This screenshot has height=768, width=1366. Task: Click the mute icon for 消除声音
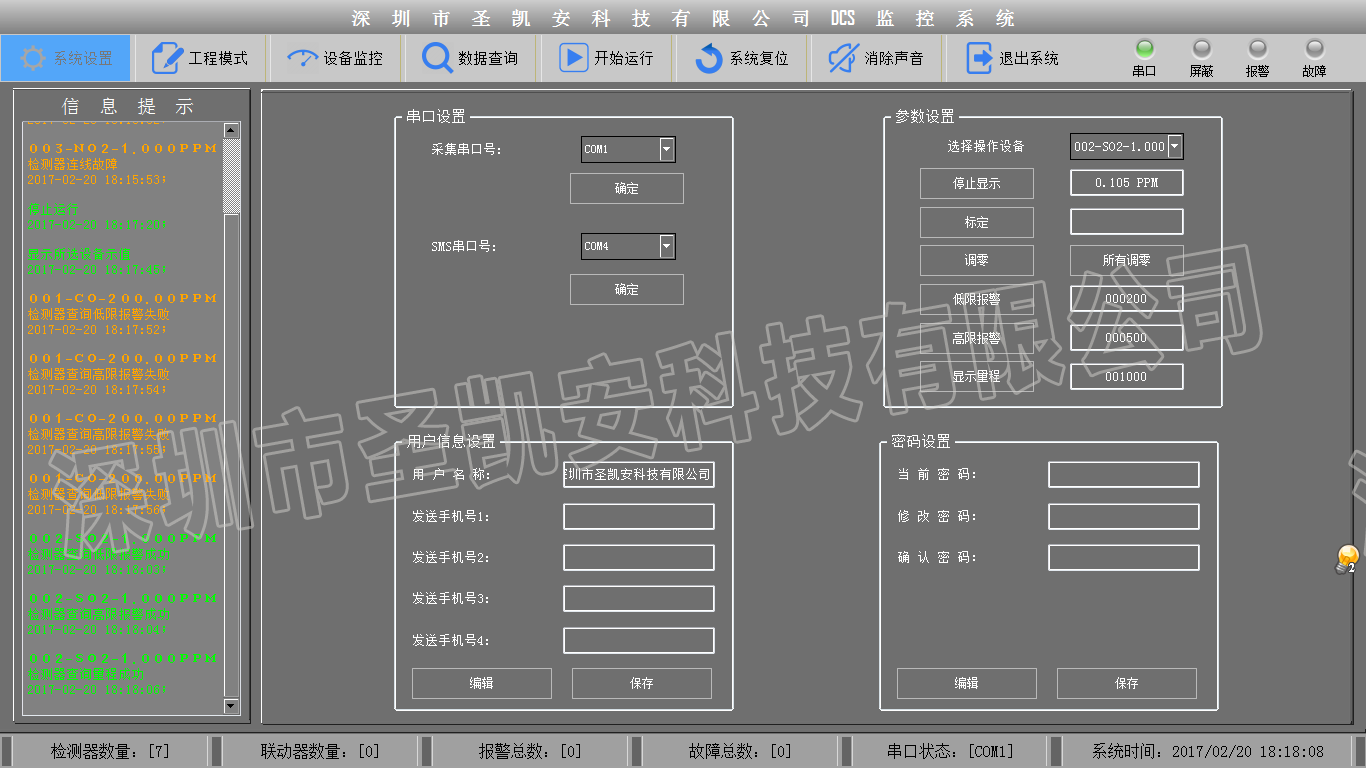(x=843, y=58)
